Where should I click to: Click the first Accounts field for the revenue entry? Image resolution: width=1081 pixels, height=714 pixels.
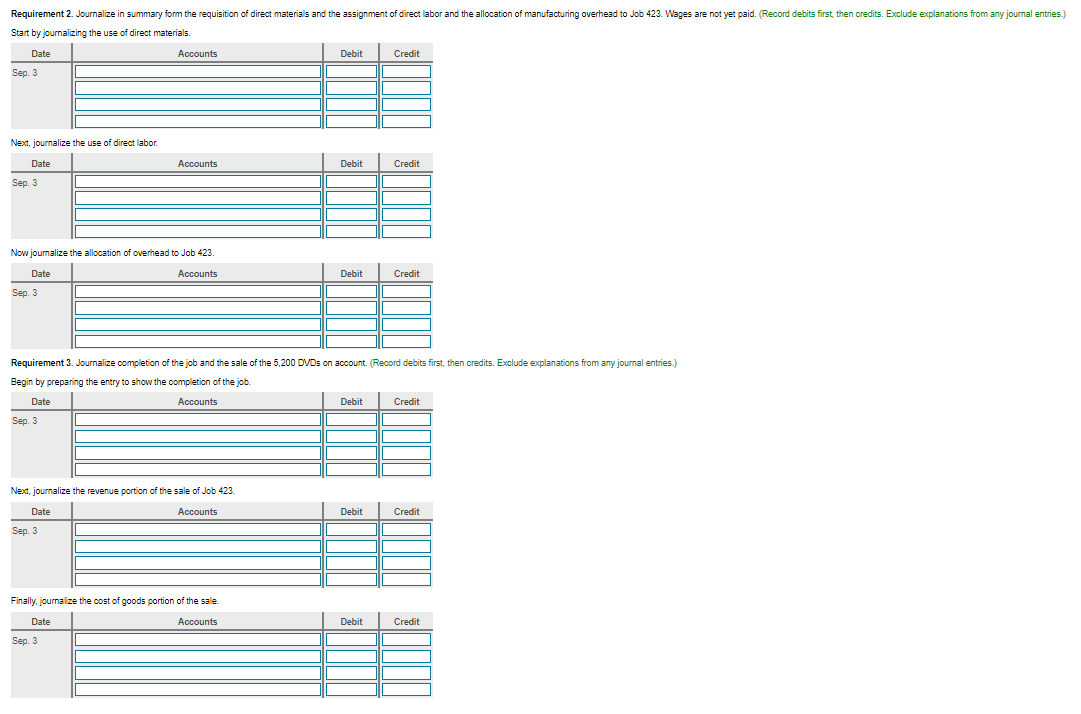197,529
